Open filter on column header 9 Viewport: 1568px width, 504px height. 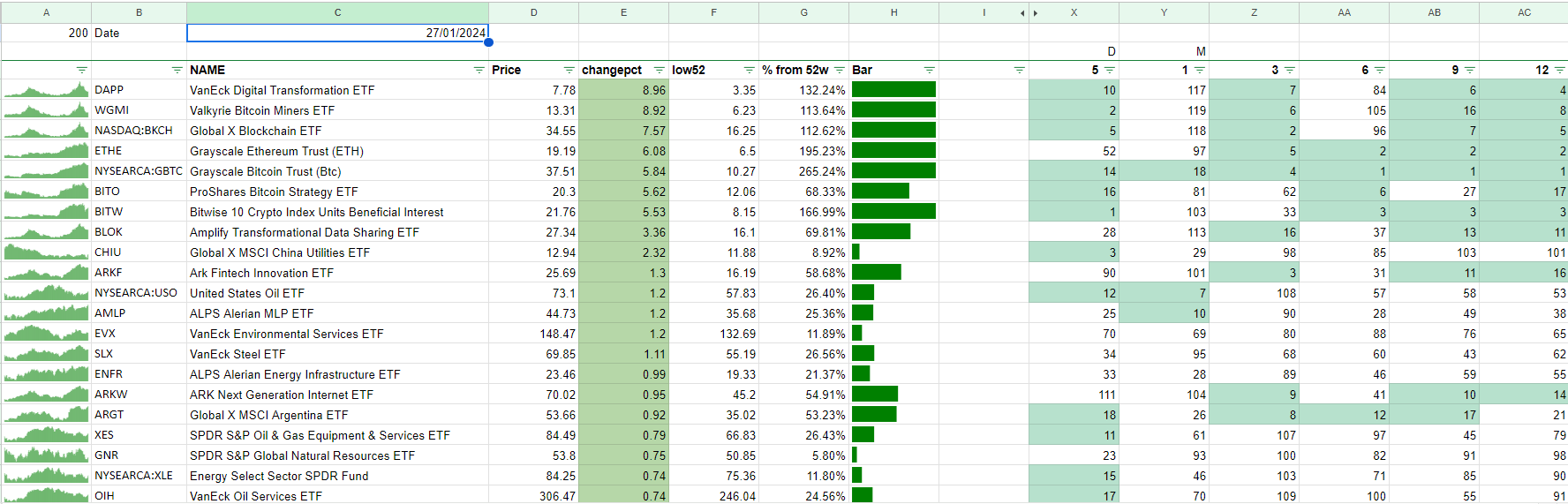coord(1469,70)
